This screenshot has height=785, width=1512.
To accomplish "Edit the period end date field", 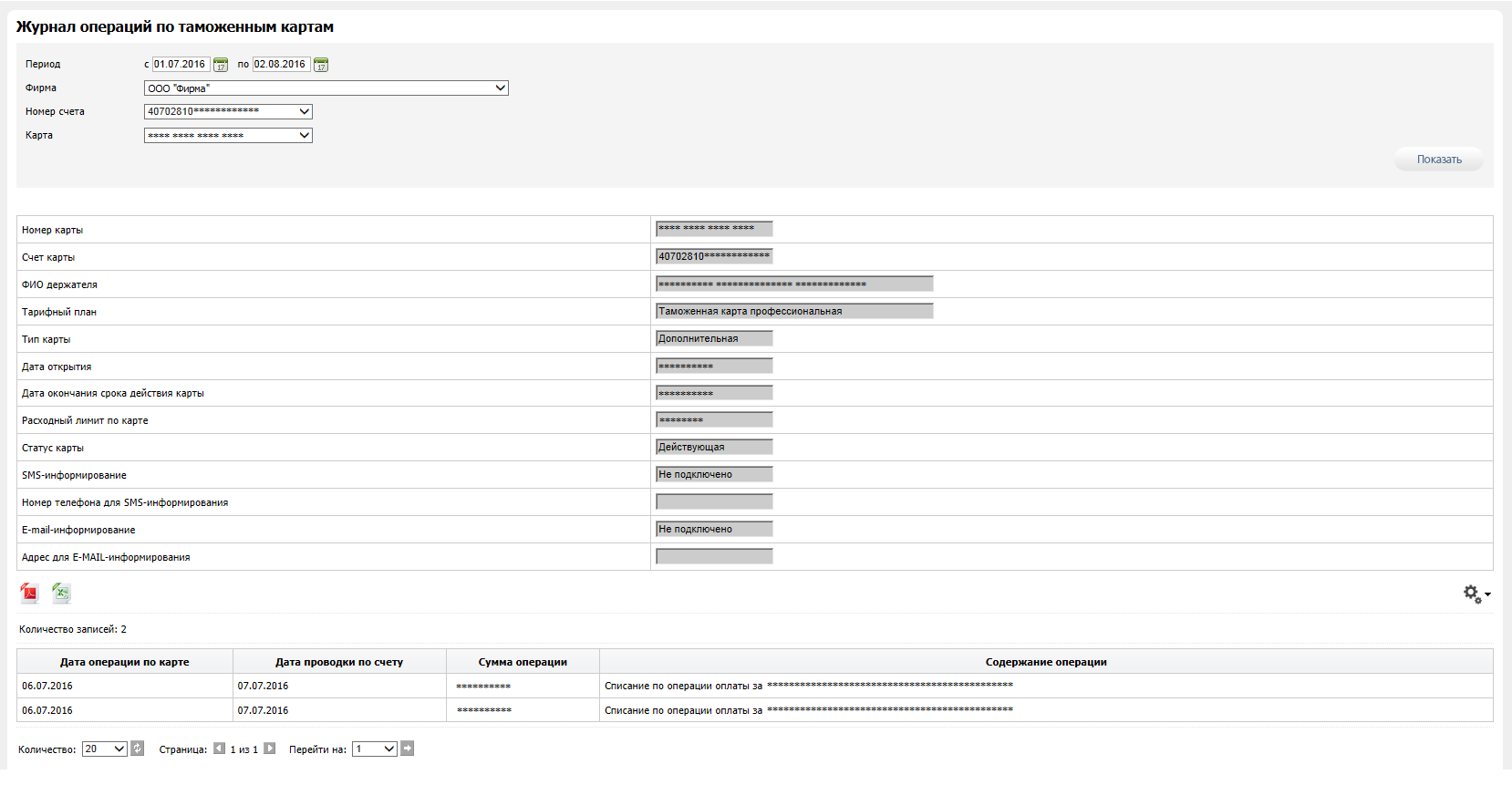I will coord(281,64).
